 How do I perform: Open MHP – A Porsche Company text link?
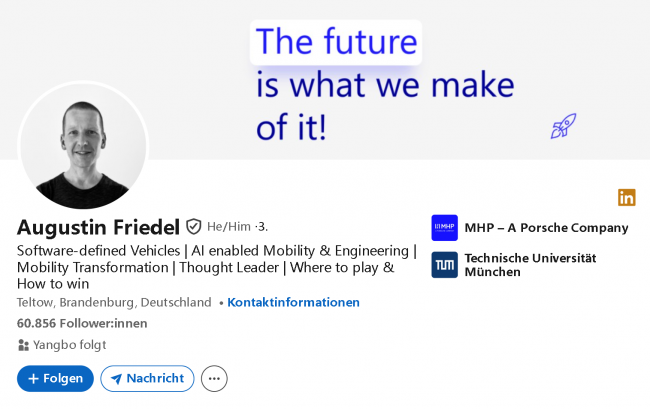coord(546,228)
